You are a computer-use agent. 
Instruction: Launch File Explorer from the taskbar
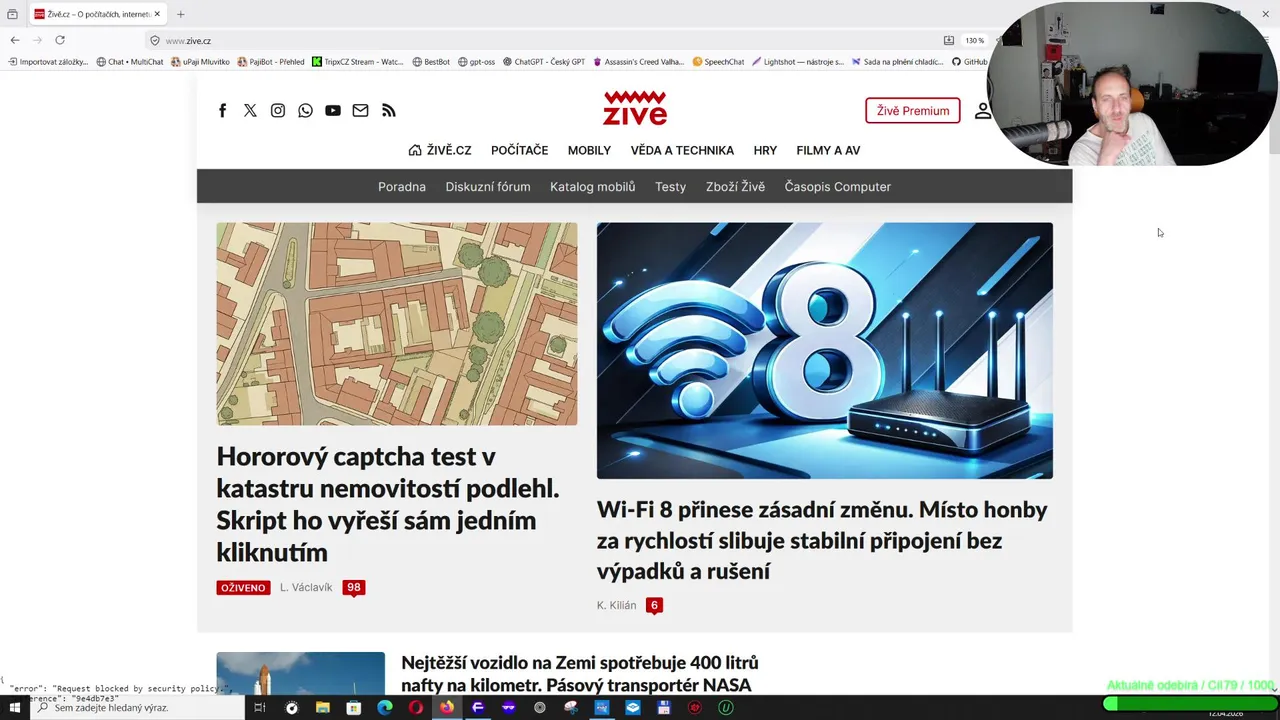coord(322,707)
